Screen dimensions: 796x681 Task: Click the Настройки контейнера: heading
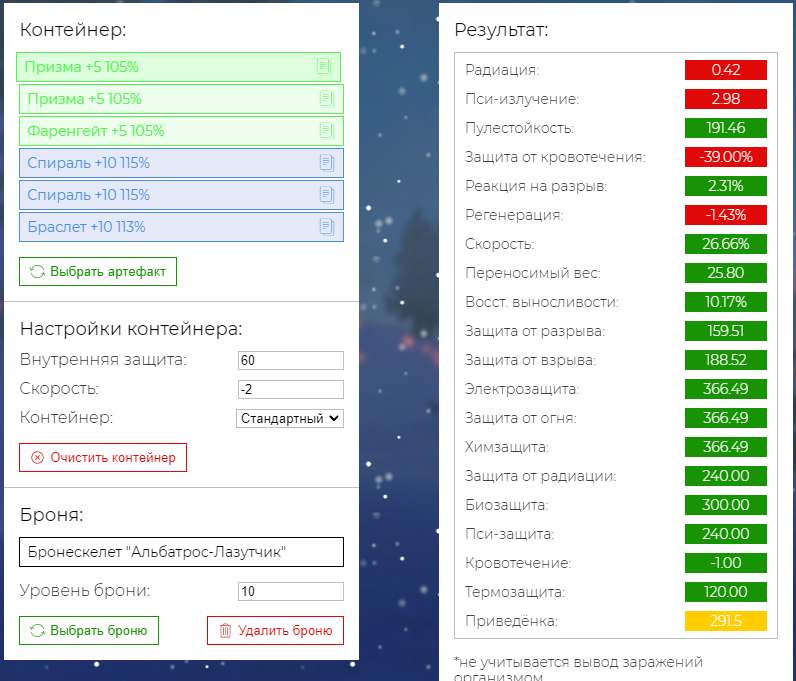tap(131, 329)
